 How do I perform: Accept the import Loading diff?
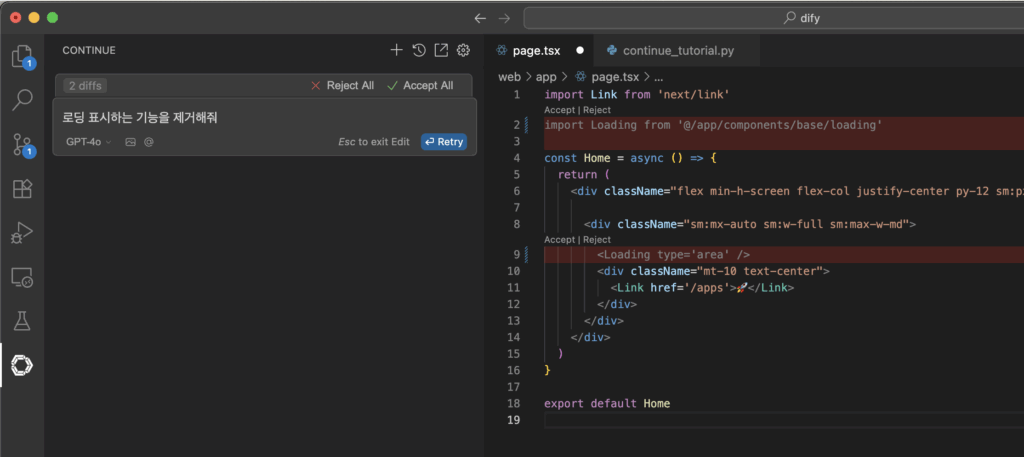pos(560,110)
